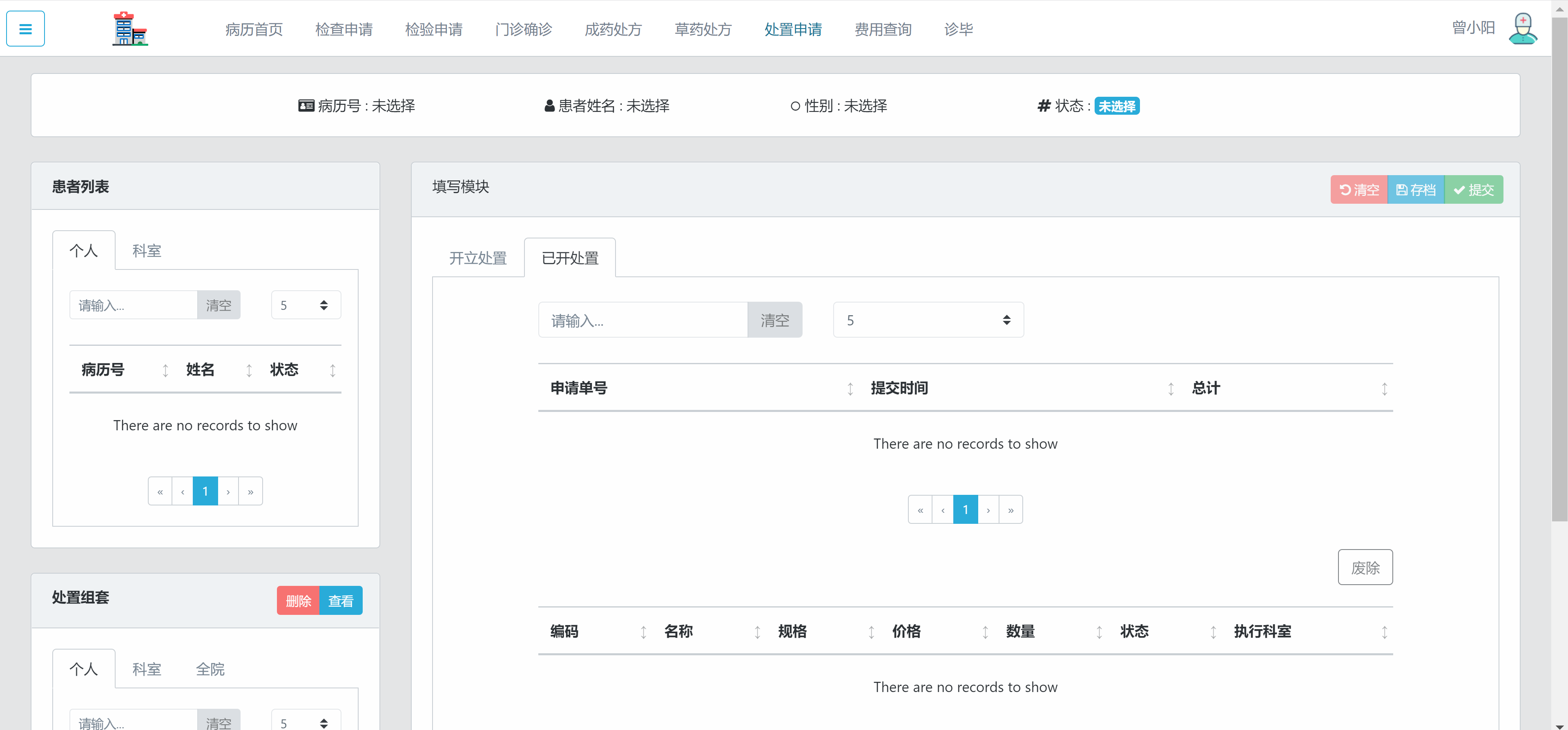Switch to the 开立处置 tab
Viewport: 1568px width, 730px height.
coord(478,257)
